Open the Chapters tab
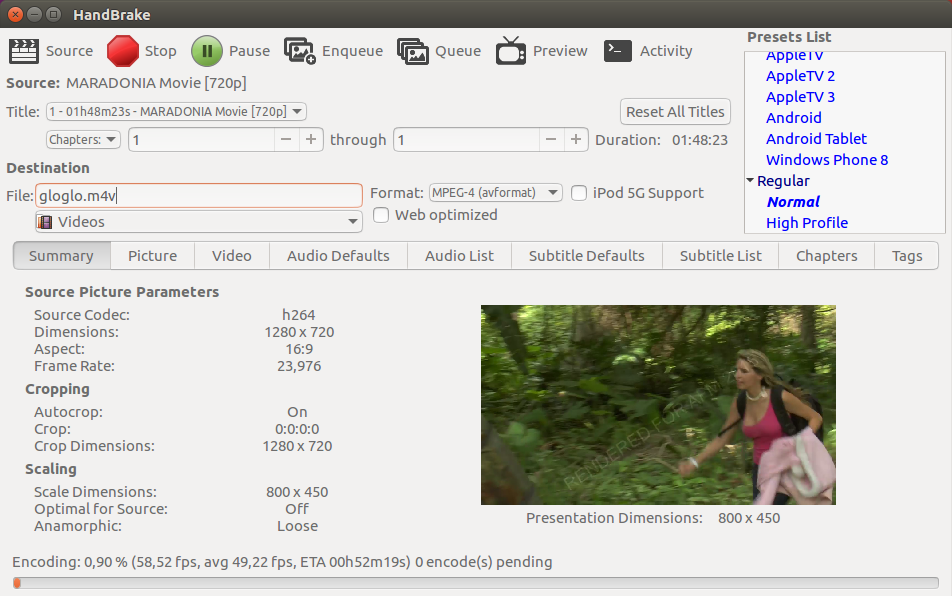The image size is (952, 596). [x=827, y=256]
